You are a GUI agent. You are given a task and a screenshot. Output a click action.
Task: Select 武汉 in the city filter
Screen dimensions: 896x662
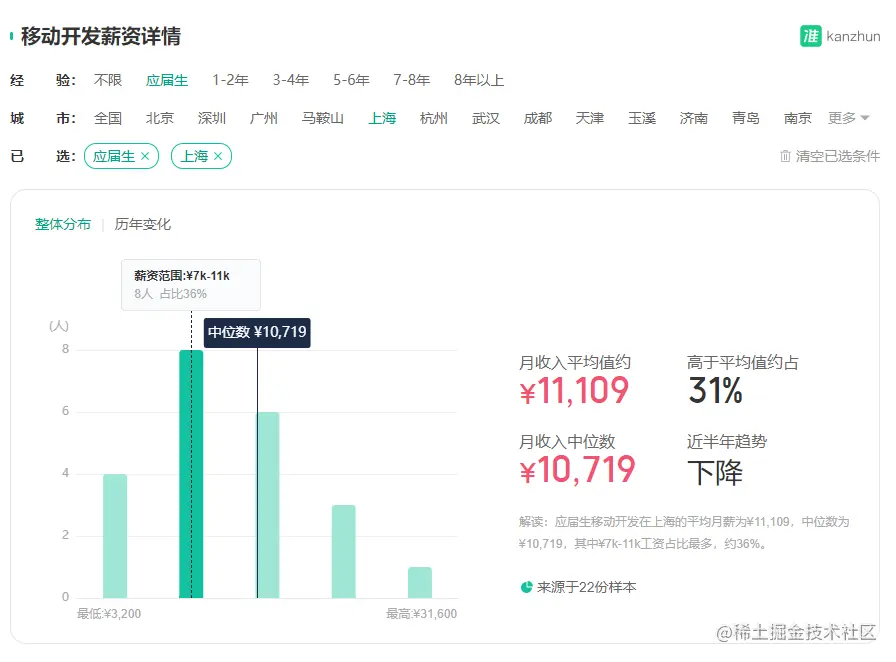(x=485, y=117)
